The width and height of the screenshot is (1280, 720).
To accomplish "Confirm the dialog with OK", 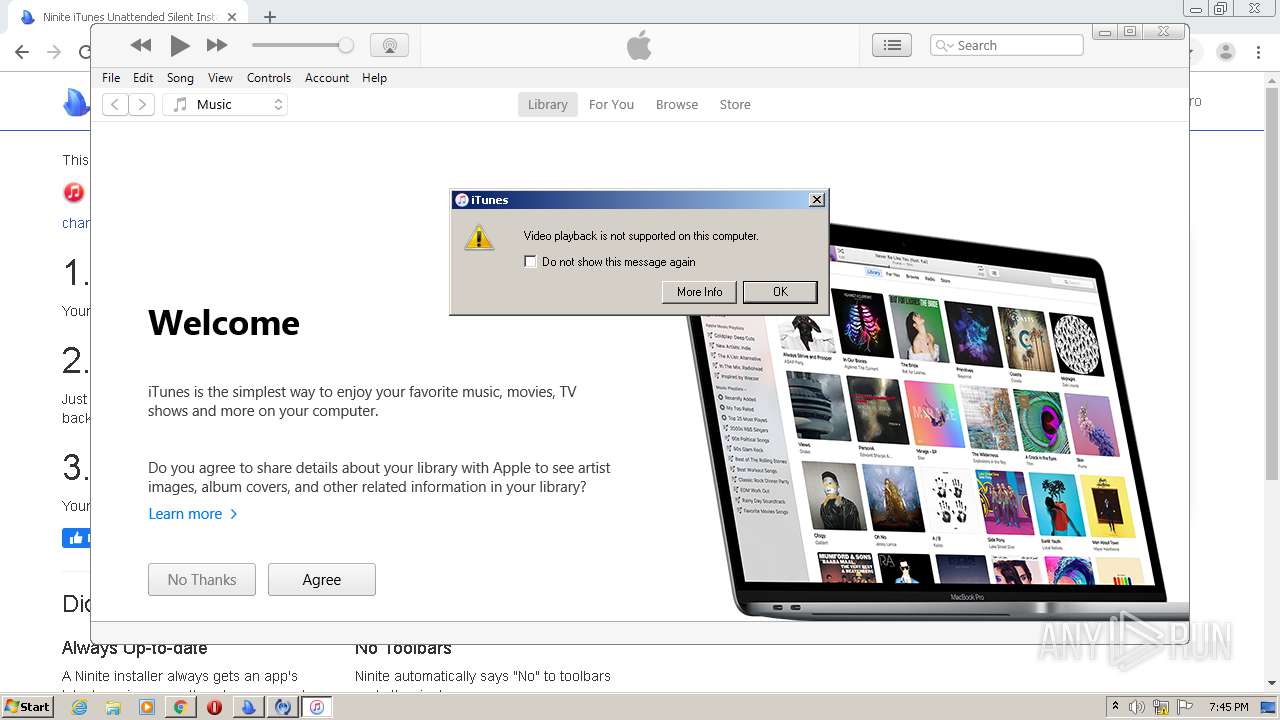I will coord(780,292).
